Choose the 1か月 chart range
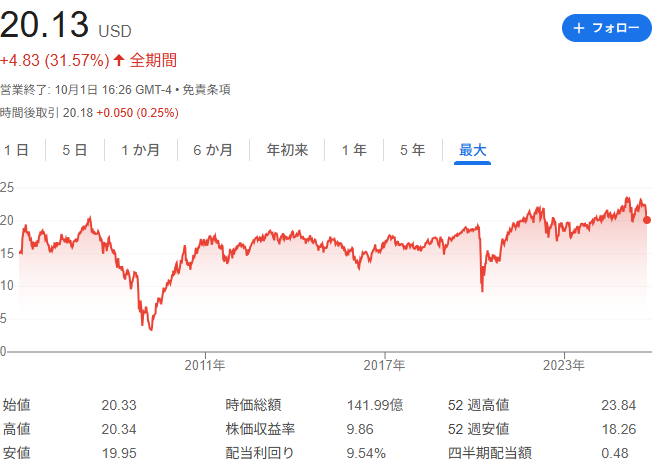Image resolution: width=653 pixels, height=474 pixels. pyautogui.click(x=140, y=150)
